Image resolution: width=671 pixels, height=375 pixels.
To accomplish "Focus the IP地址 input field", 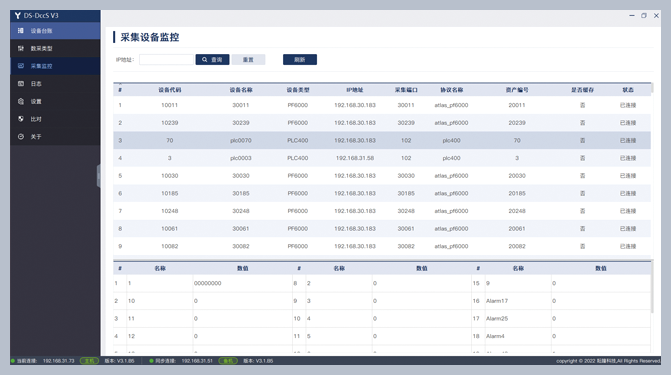I will pyautogui.click(x=166, y=60).
